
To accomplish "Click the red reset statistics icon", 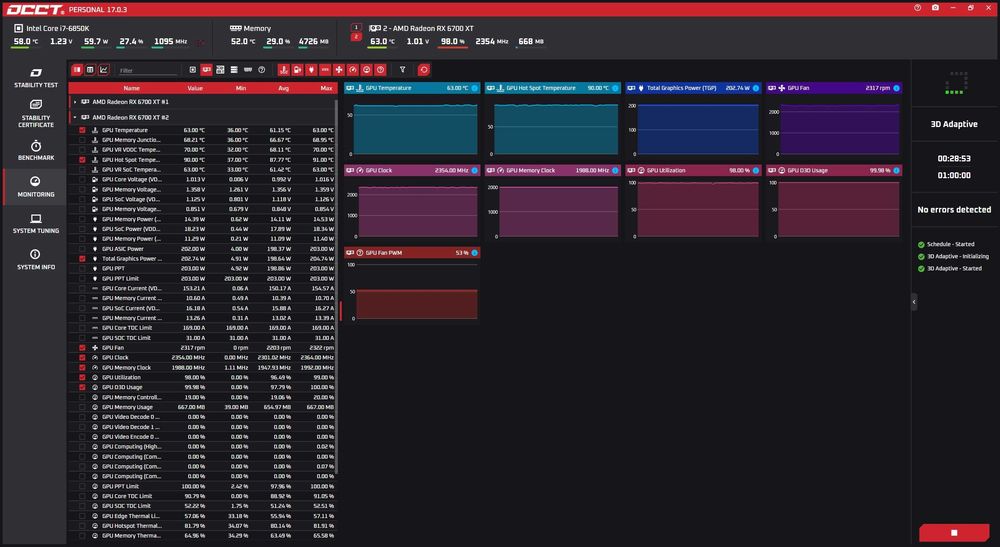I will point(423,69).
